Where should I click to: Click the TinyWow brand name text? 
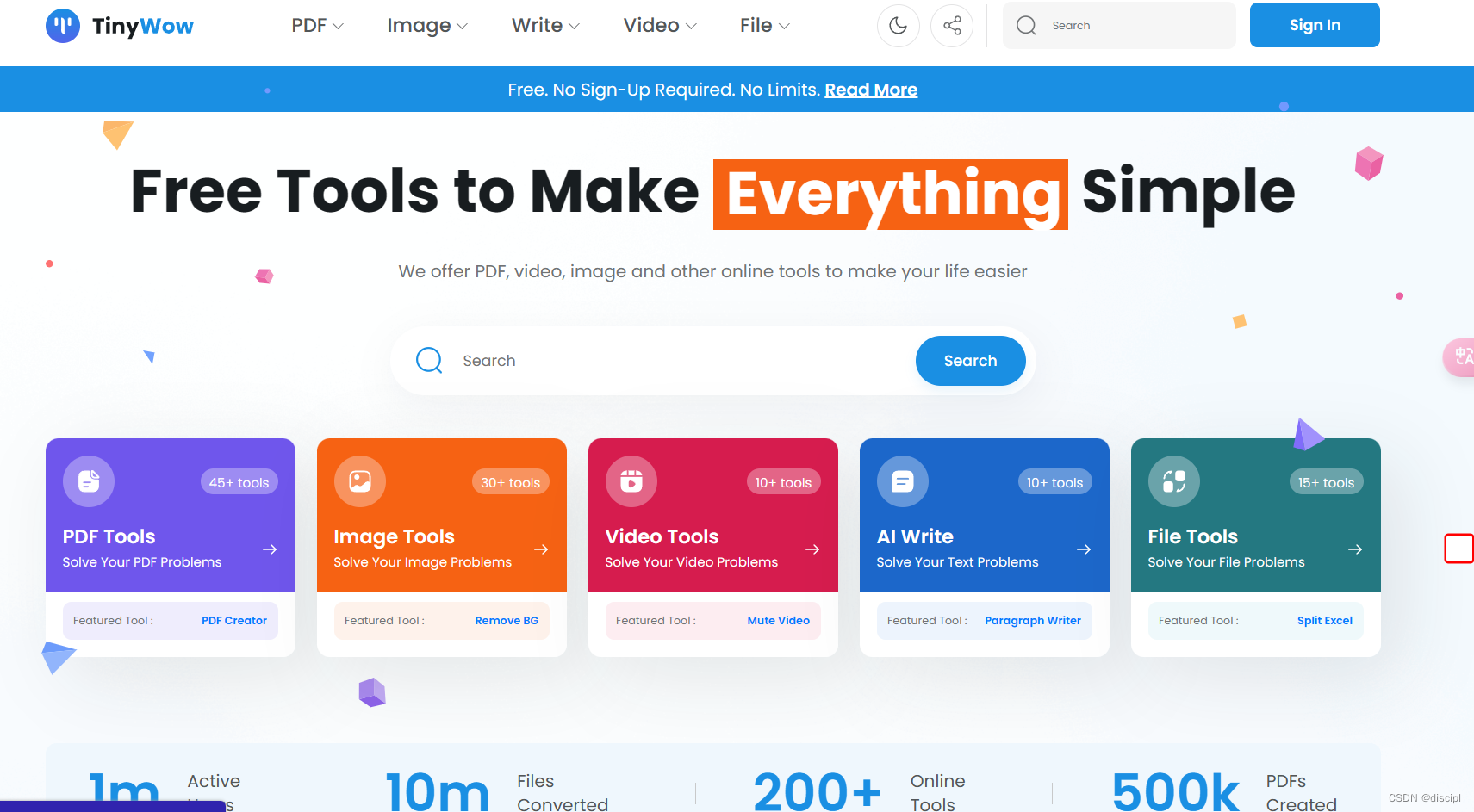143,26
